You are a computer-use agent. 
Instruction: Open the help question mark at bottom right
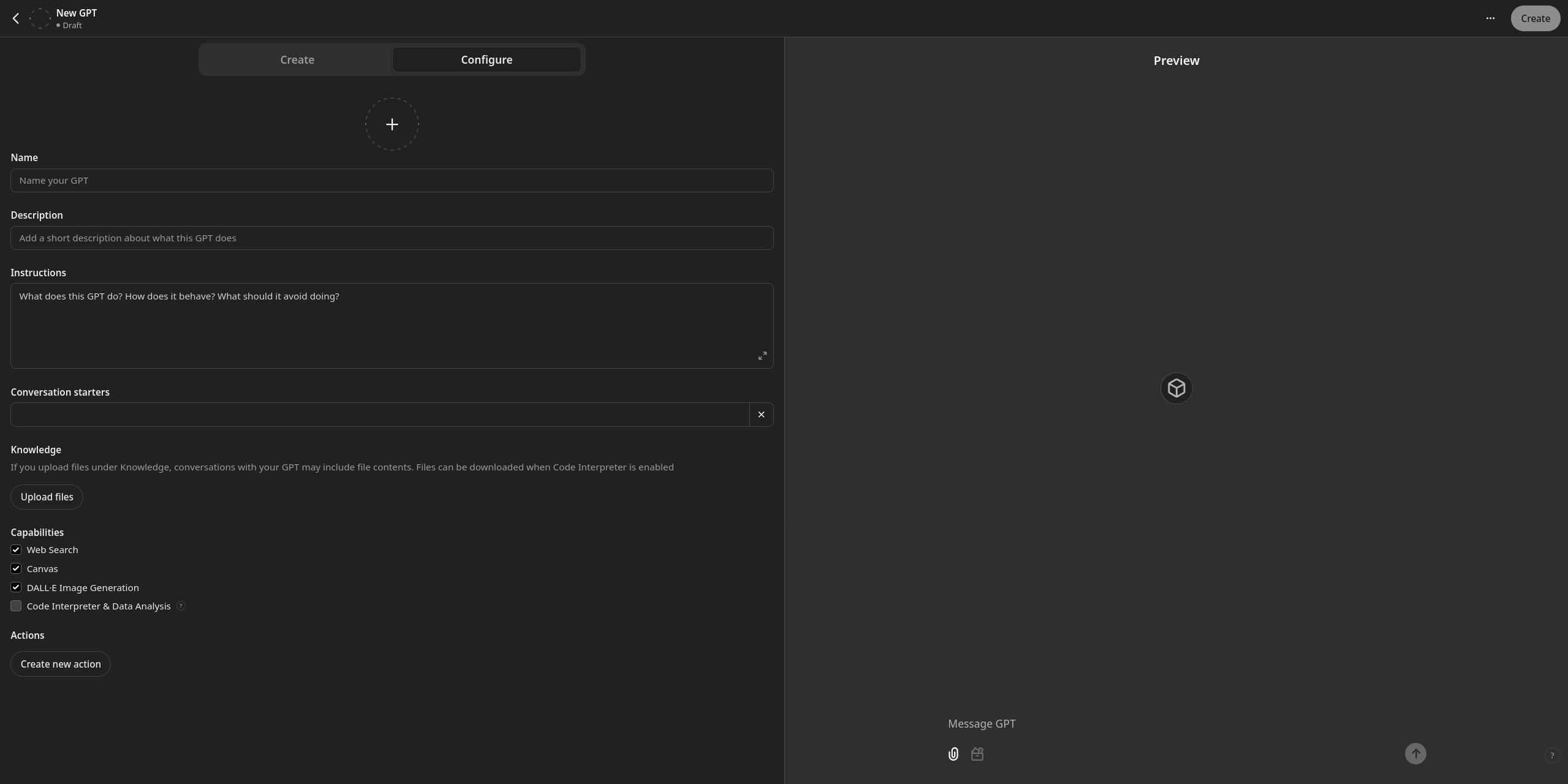click(1551, 755)
